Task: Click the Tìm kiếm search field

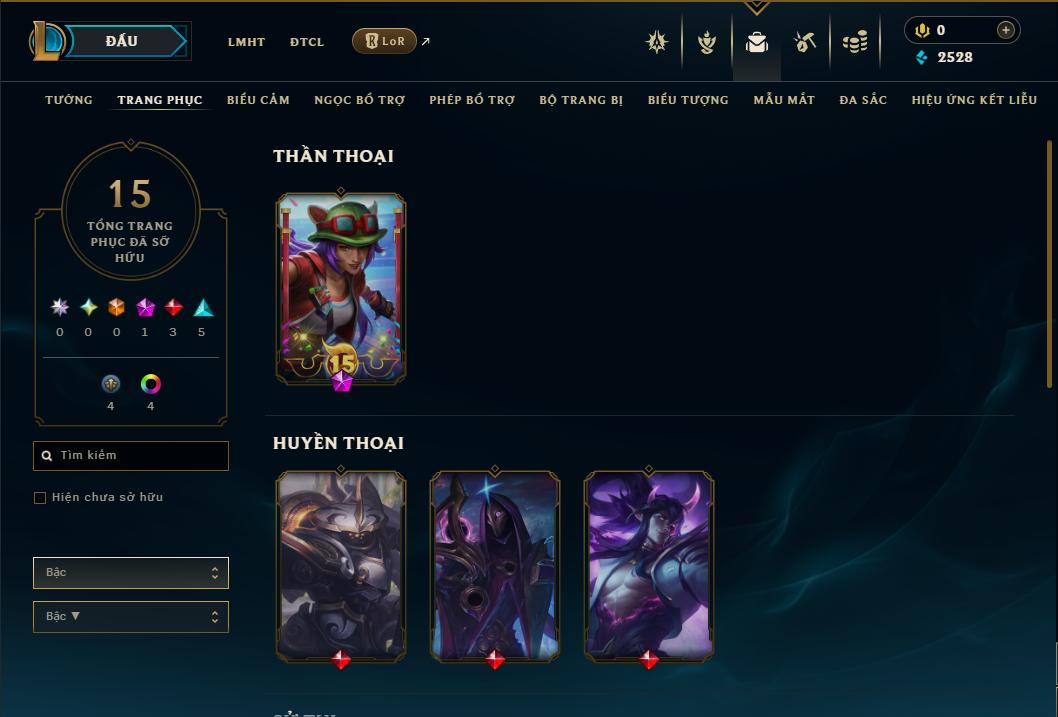Action: tap(131, 456)
